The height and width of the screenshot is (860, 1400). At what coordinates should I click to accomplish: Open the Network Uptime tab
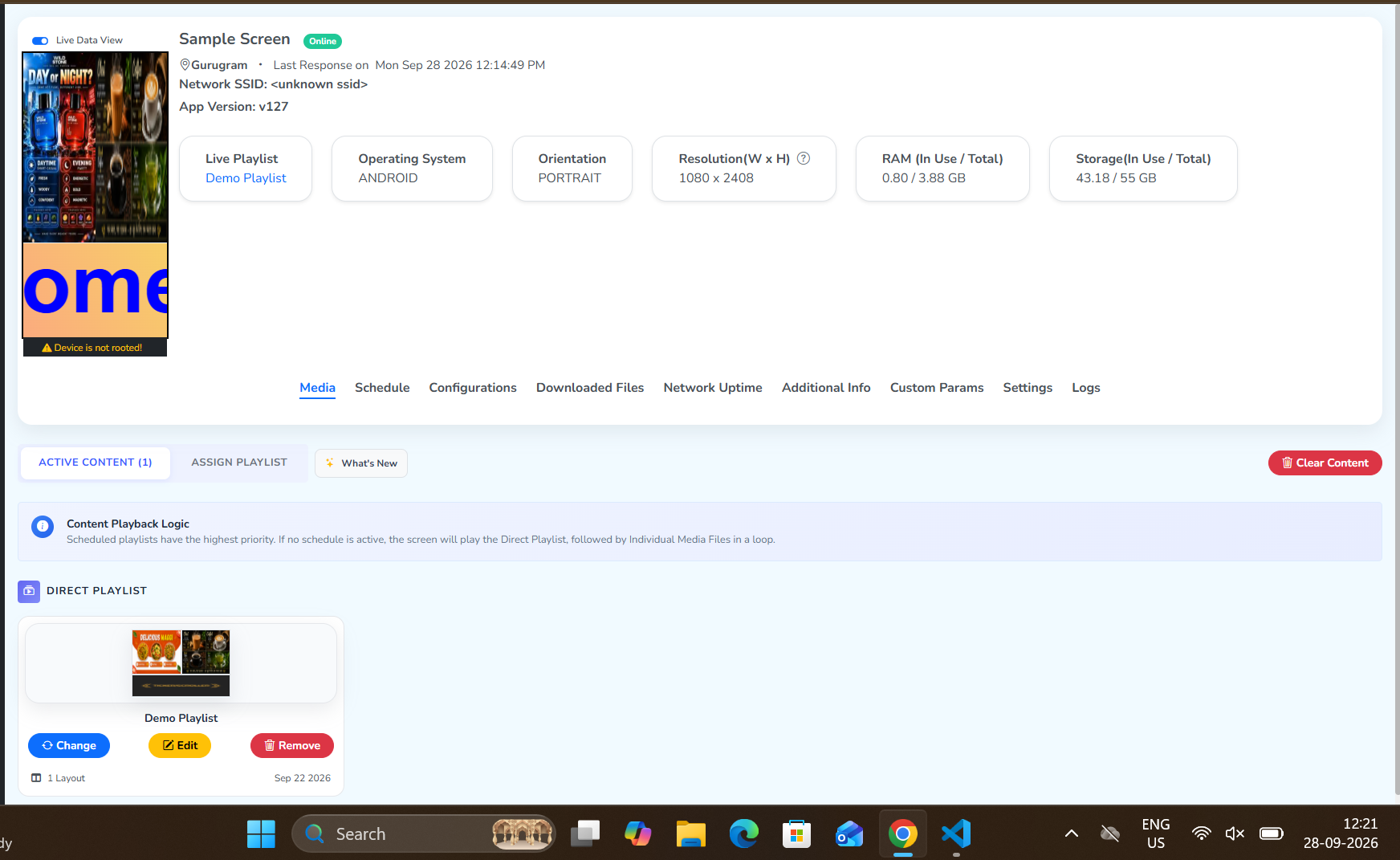coord(713,388)
